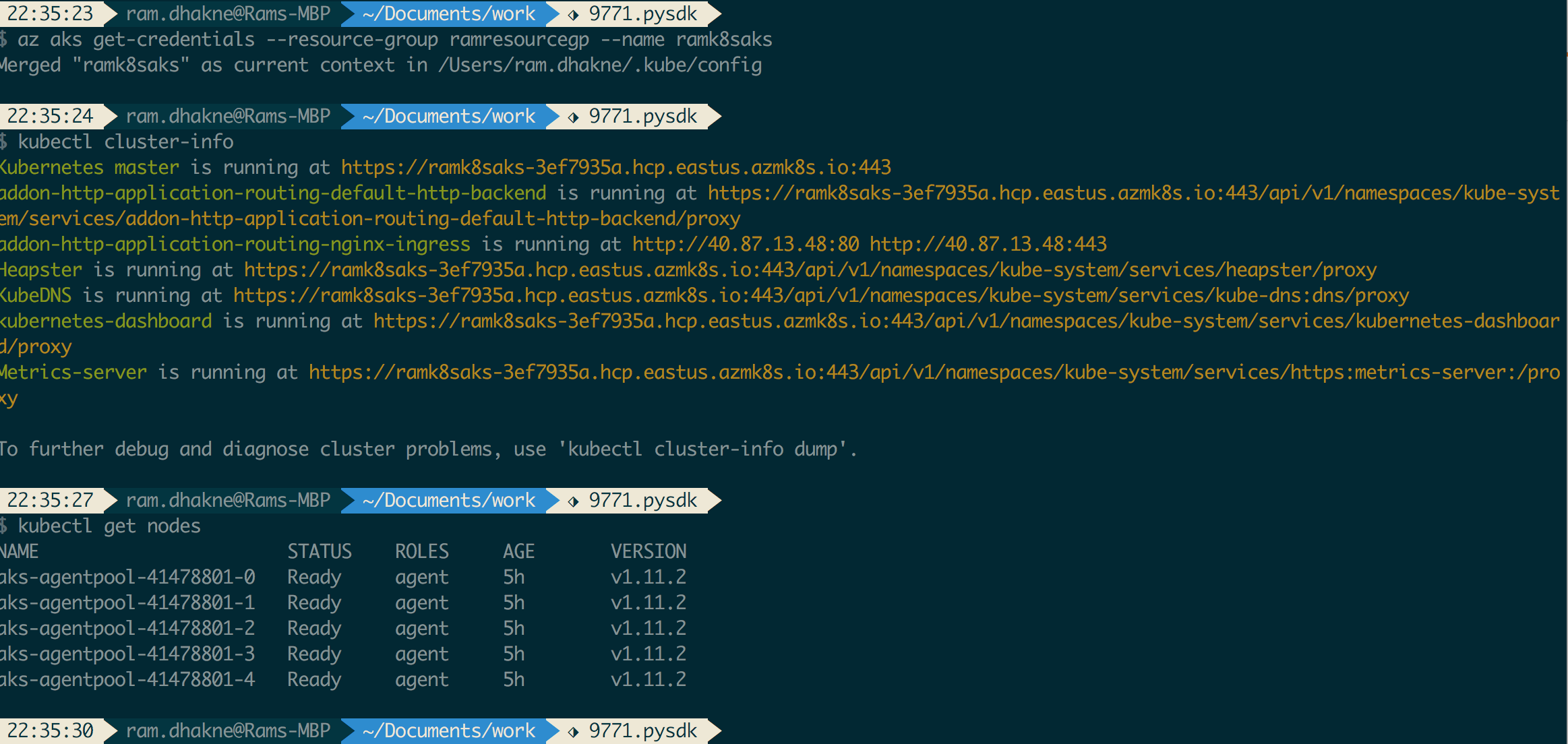Viewport: 1568px width, 744px height.
Task: Open the Heapster proxy URL
Action: coord(810,270)
